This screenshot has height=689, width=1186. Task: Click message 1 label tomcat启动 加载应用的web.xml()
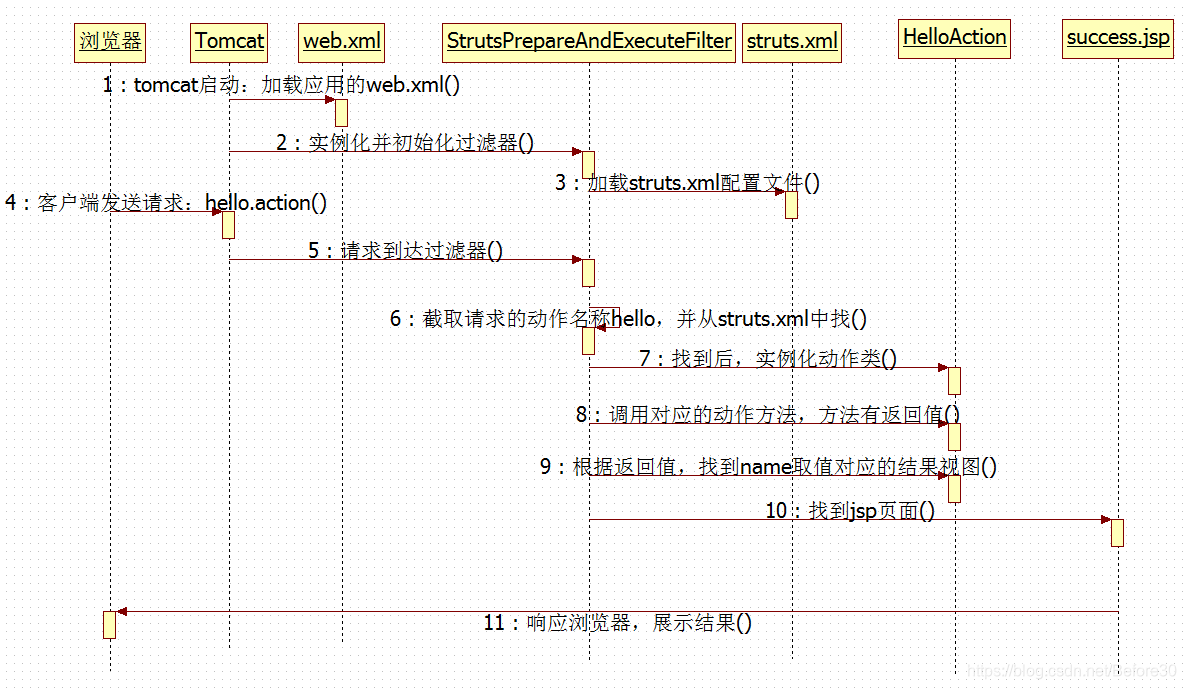point(281,85)
